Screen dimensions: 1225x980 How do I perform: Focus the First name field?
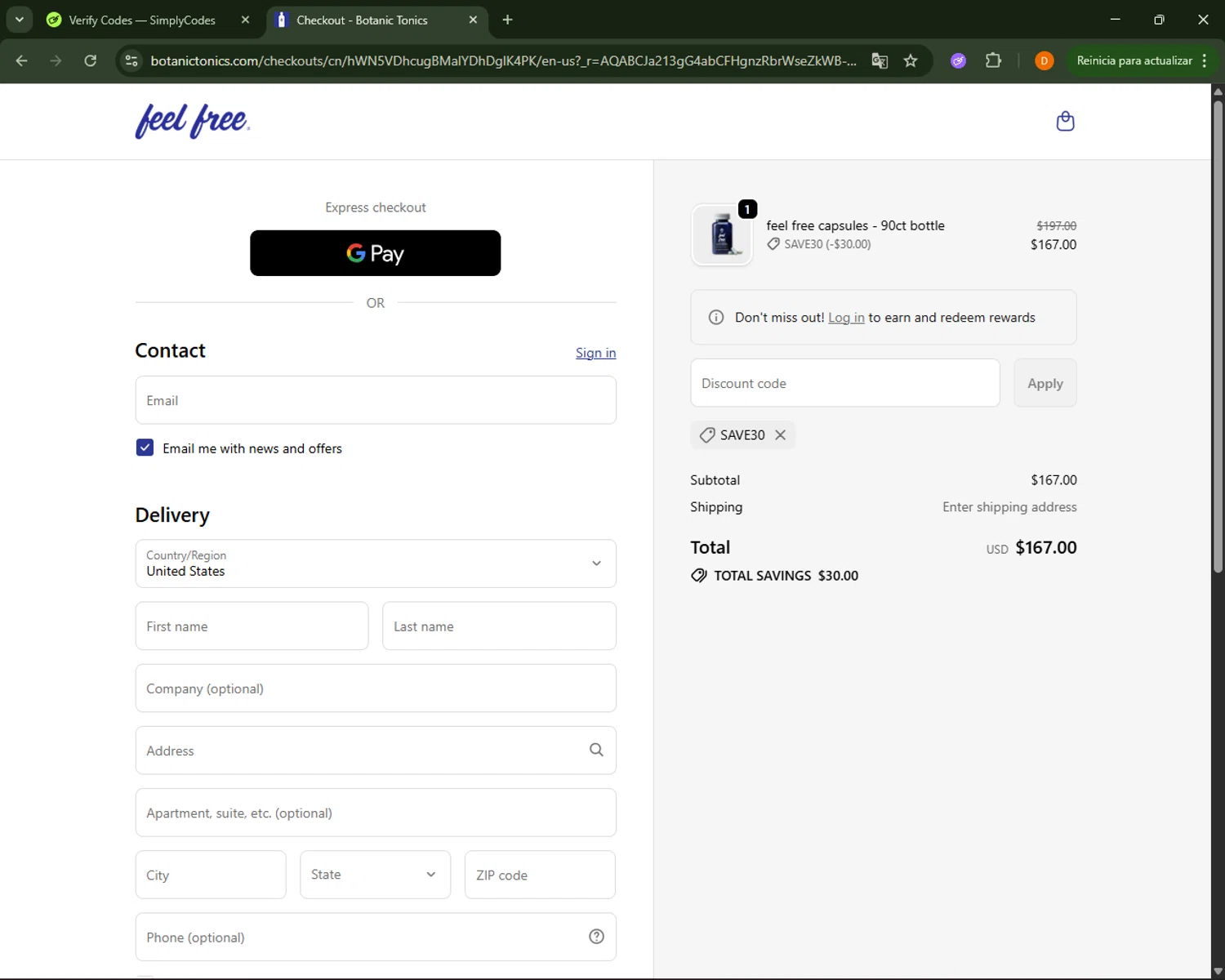[x=252, y=626]
